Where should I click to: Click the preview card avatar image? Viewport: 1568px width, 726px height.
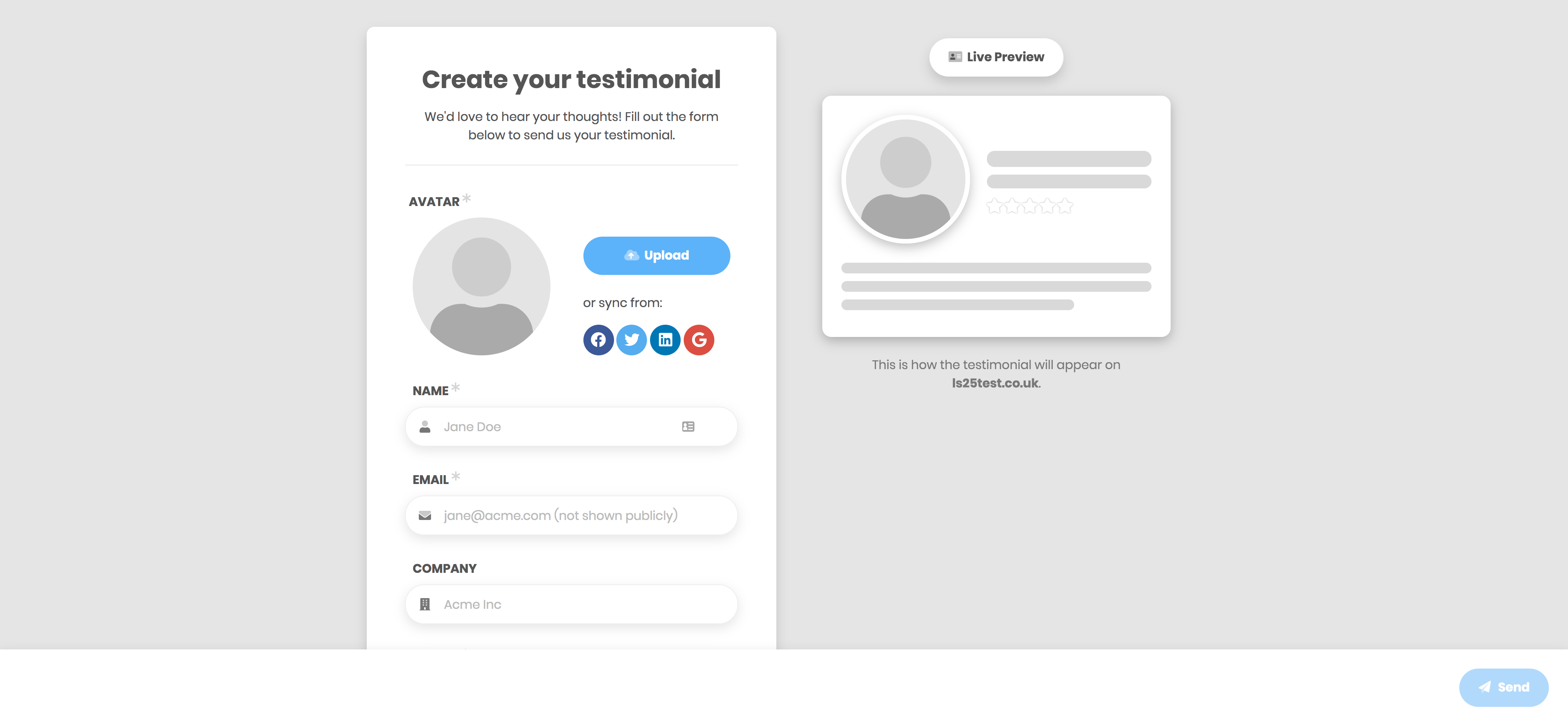pyautogui.click(x=905, y=179)
